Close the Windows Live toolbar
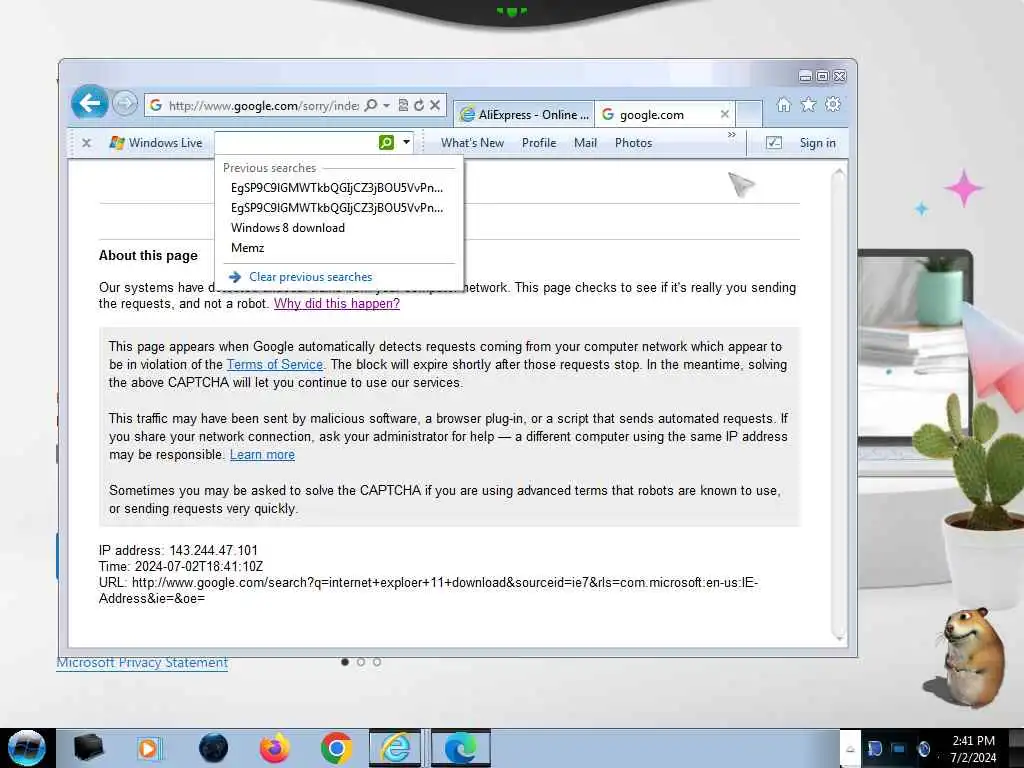The width and height of the screenshot is (1024, 768). (86, 142)
